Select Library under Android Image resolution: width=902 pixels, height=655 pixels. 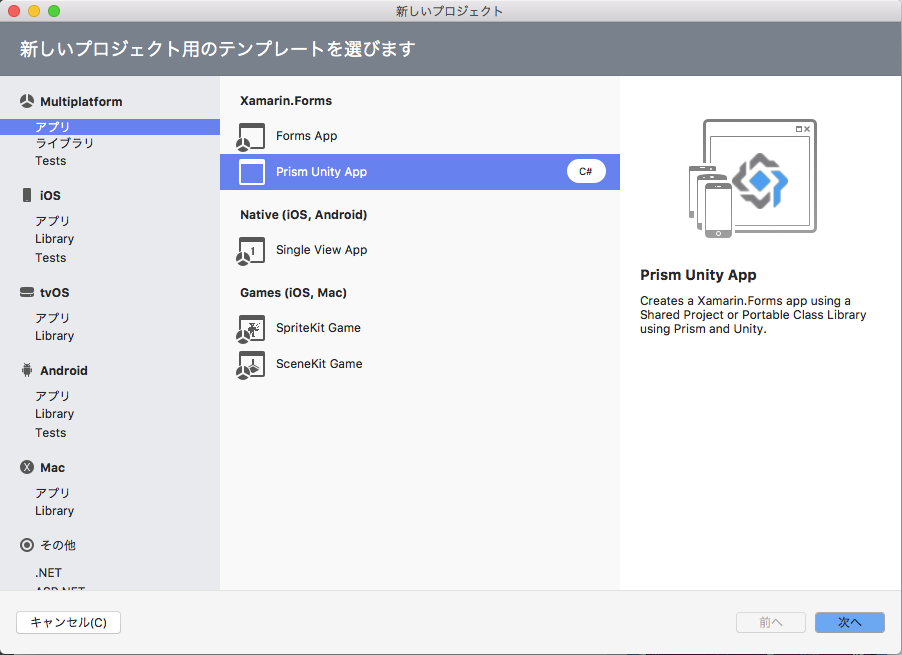point(55,414)
